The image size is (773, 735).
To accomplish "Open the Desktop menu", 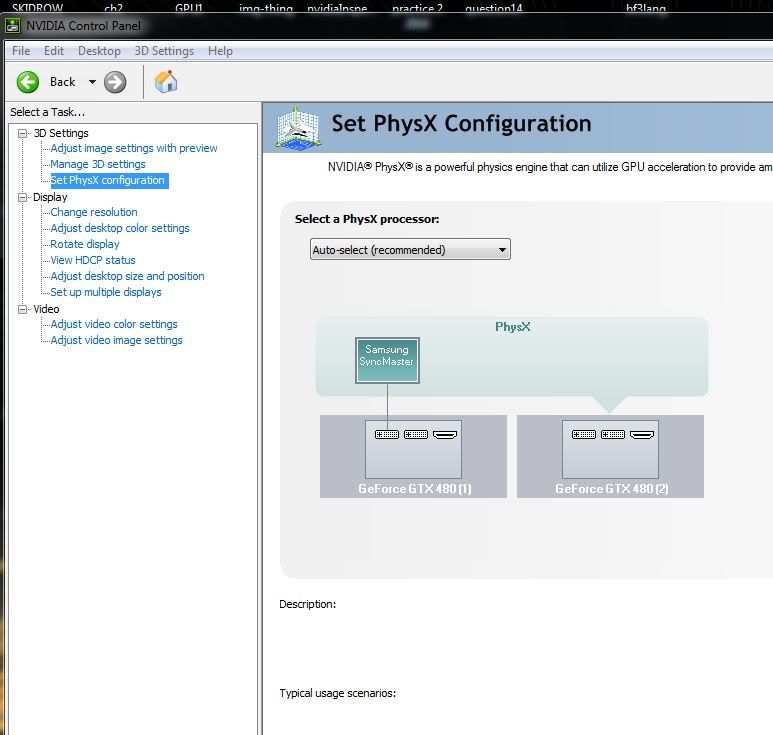I will 99,51.
